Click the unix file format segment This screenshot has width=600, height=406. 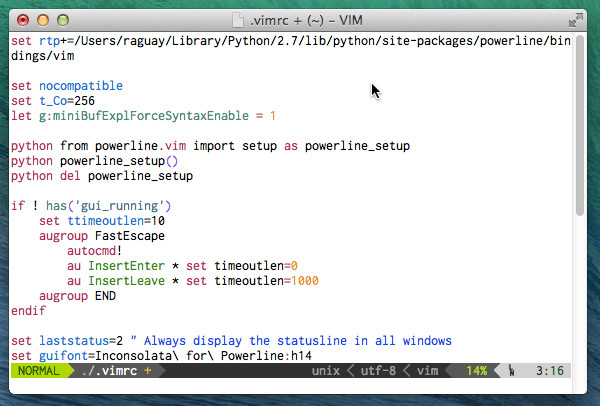point(326,371)
